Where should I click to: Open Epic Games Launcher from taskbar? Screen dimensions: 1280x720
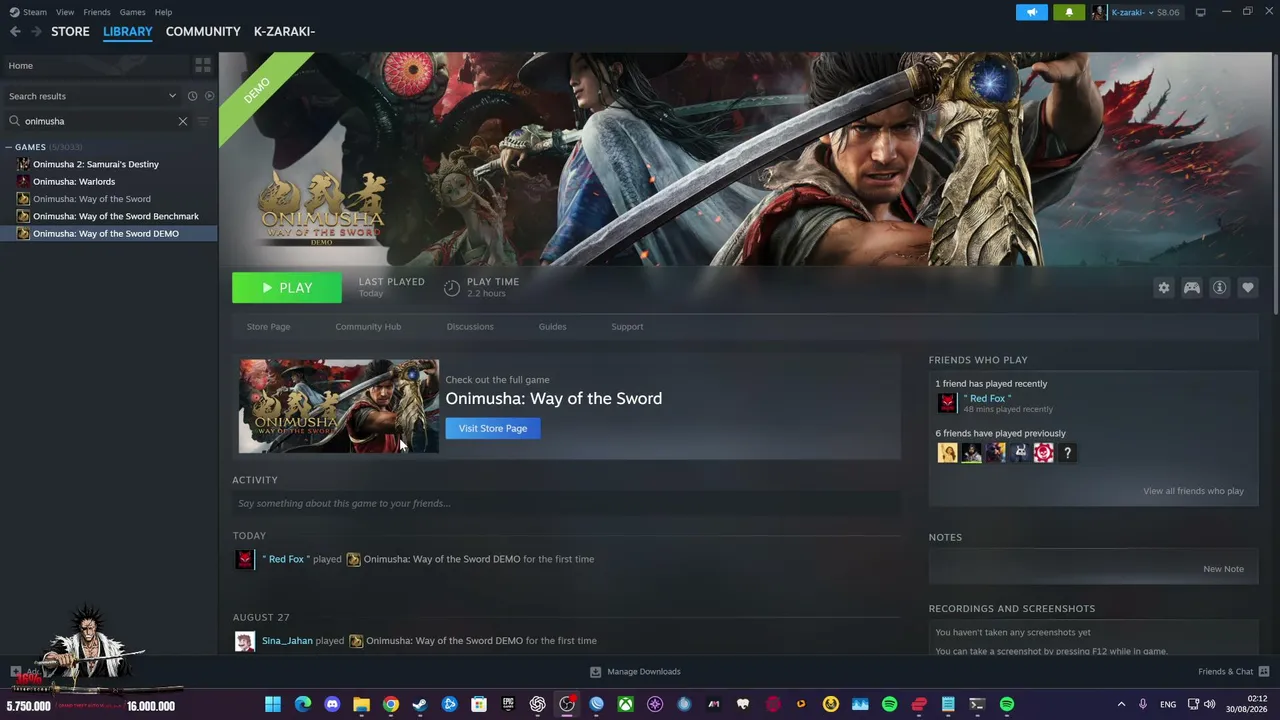(508, 704)
